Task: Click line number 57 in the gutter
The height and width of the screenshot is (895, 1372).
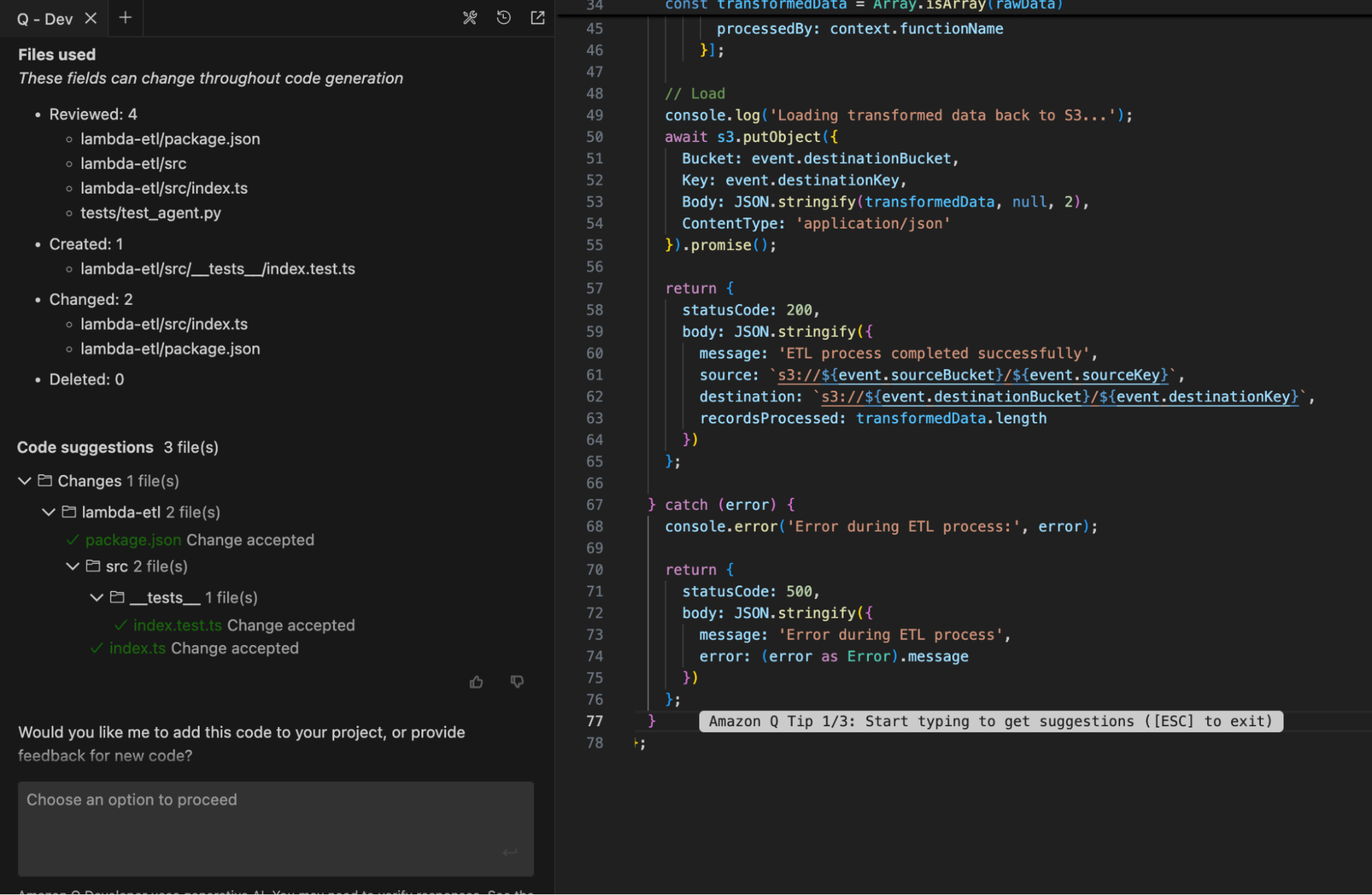Action: pos(594,288)
